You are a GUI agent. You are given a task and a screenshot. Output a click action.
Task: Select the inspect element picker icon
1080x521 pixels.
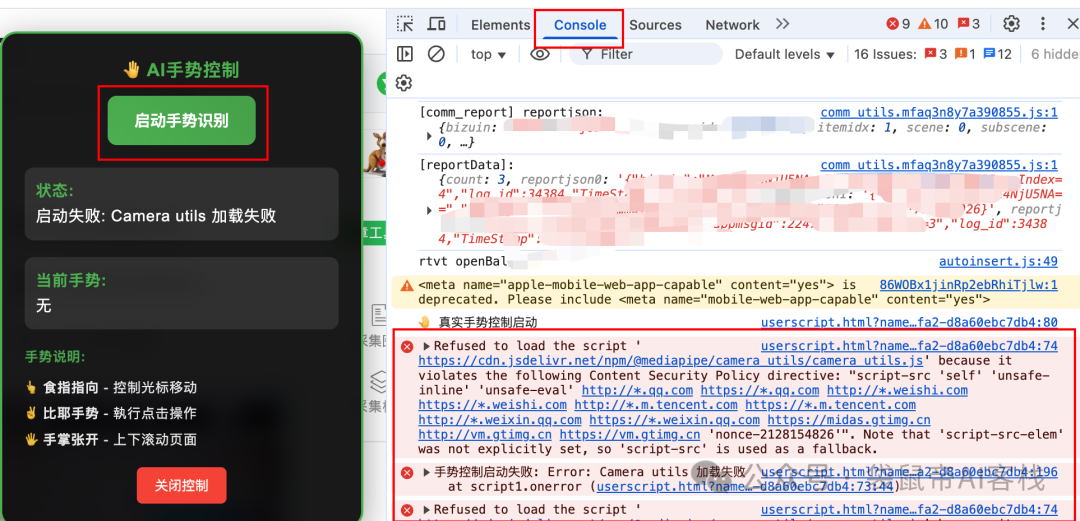pos(405,25)
